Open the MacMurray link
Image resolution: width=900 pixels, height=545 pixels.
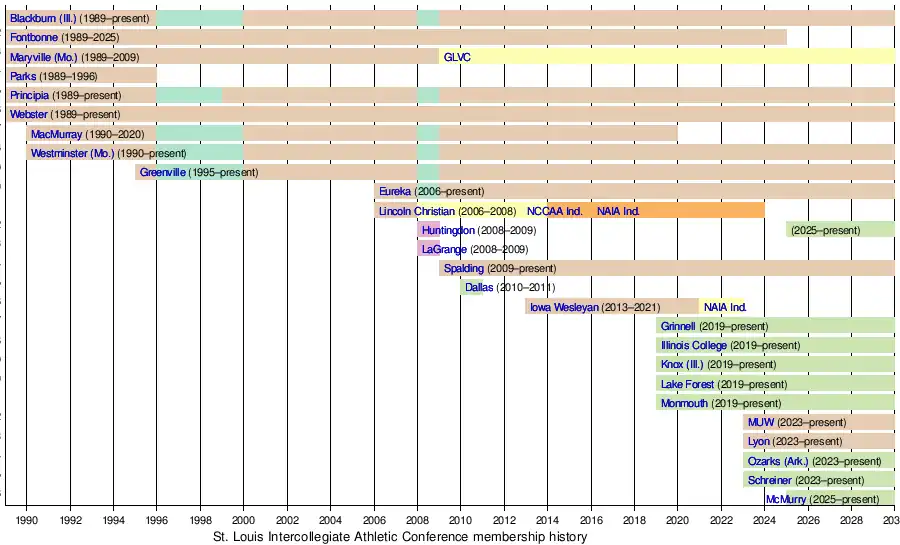57,134
